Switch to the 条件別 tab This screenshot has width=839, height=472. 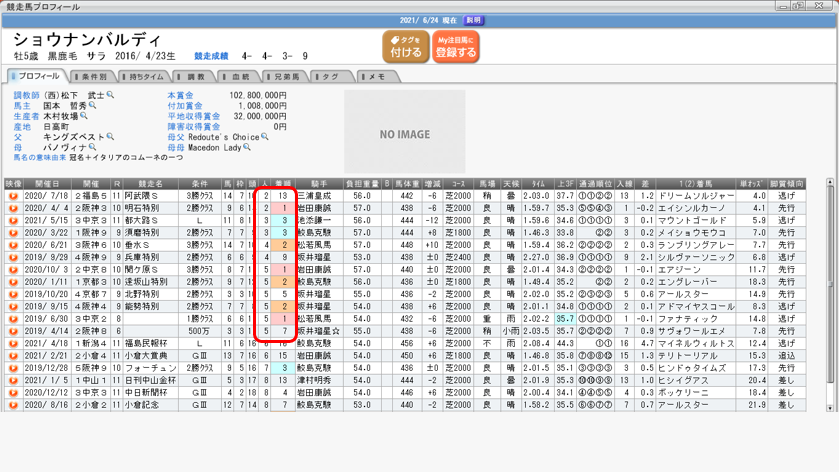click(93, 76)
